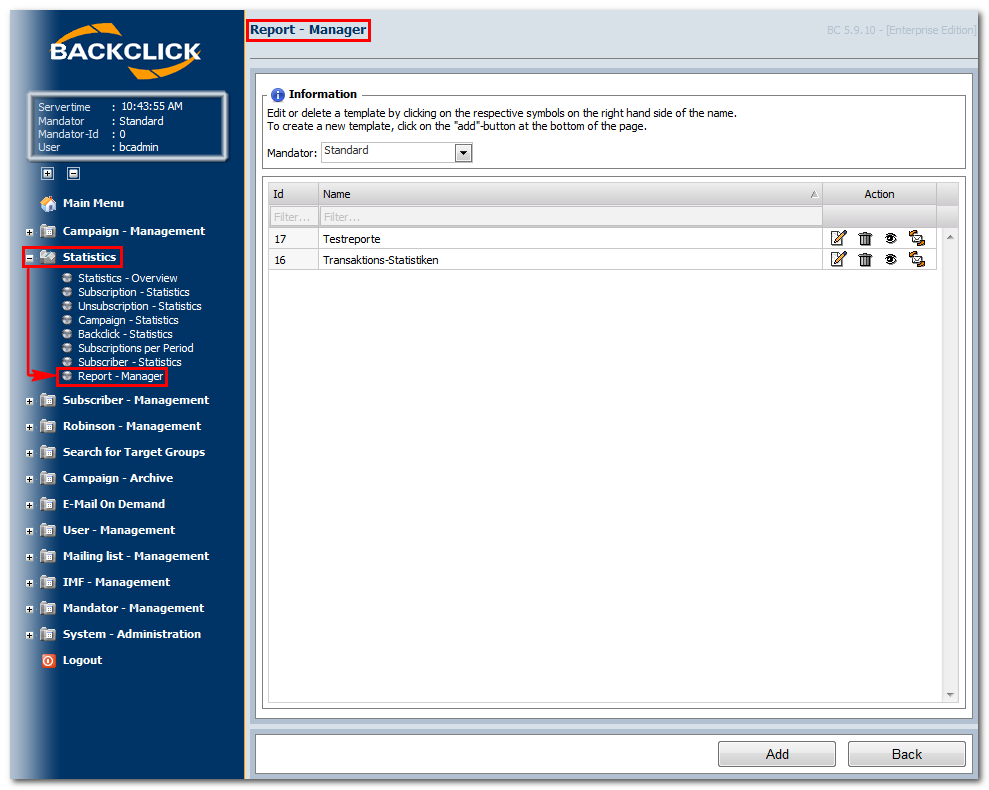Expand the Campaign - Management node
989x790 pixels.
coord(29,232)
